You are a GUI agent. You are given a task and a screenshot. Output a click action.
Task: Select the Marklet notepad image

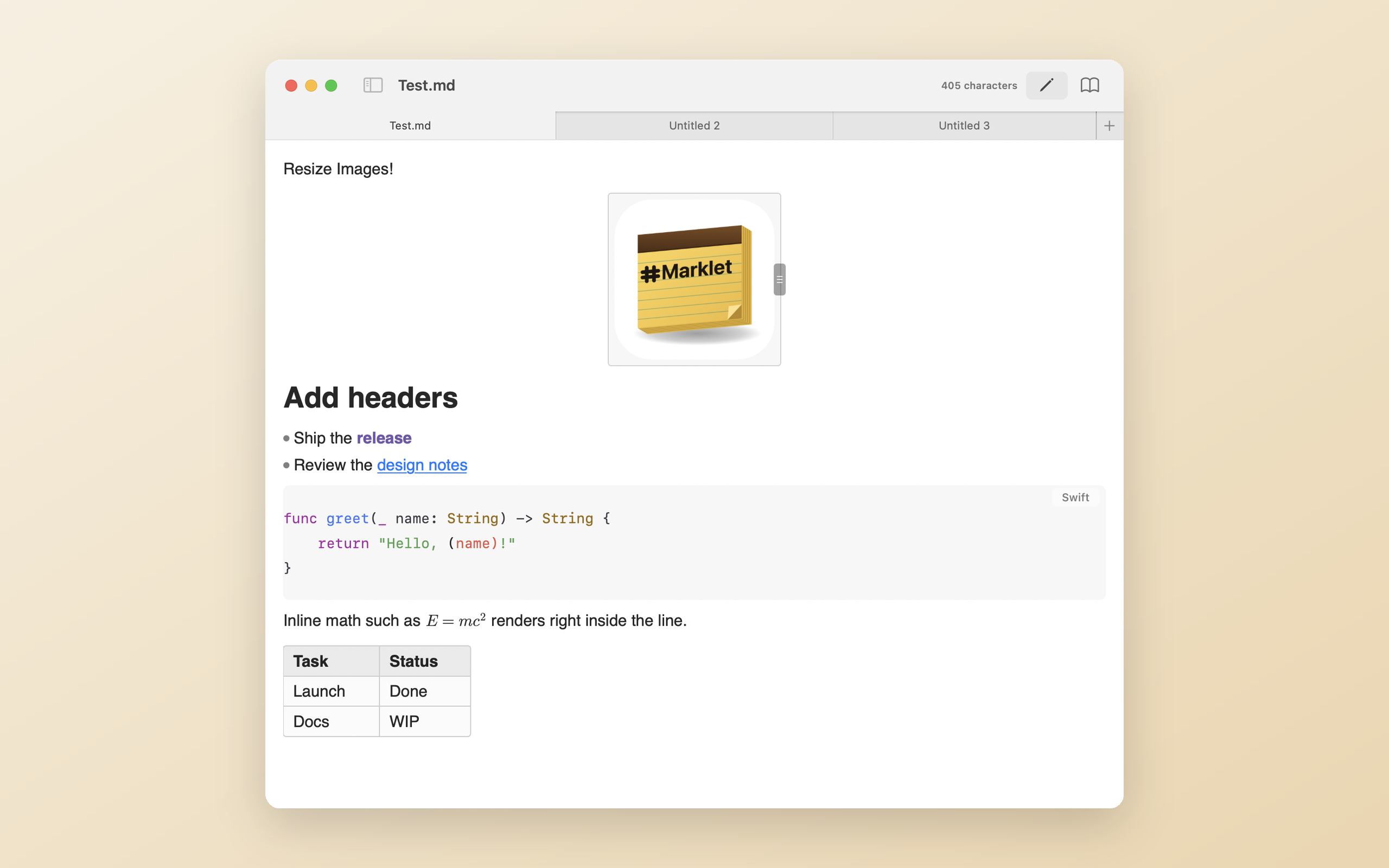pyautogui.click(x=694, y=279)
